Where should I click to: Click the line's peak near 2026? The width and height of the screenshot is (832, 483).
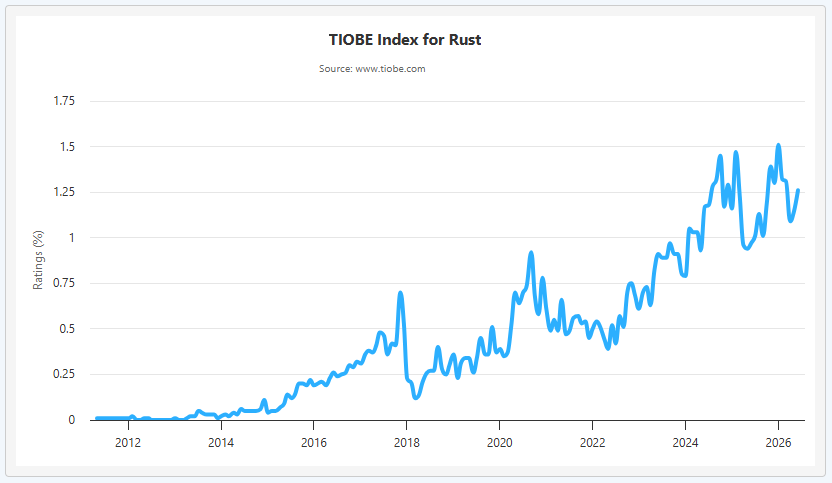point(778,145)
